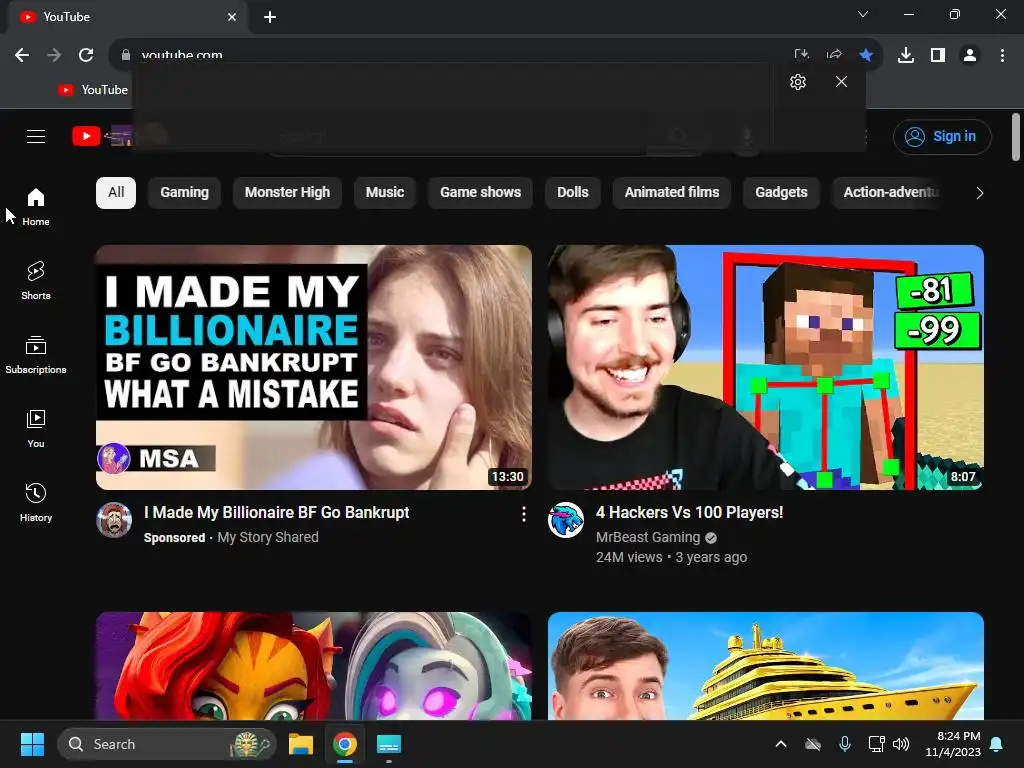Open the Chrome profile icon
1024x768 pixels.
click(x=970, y=55)
